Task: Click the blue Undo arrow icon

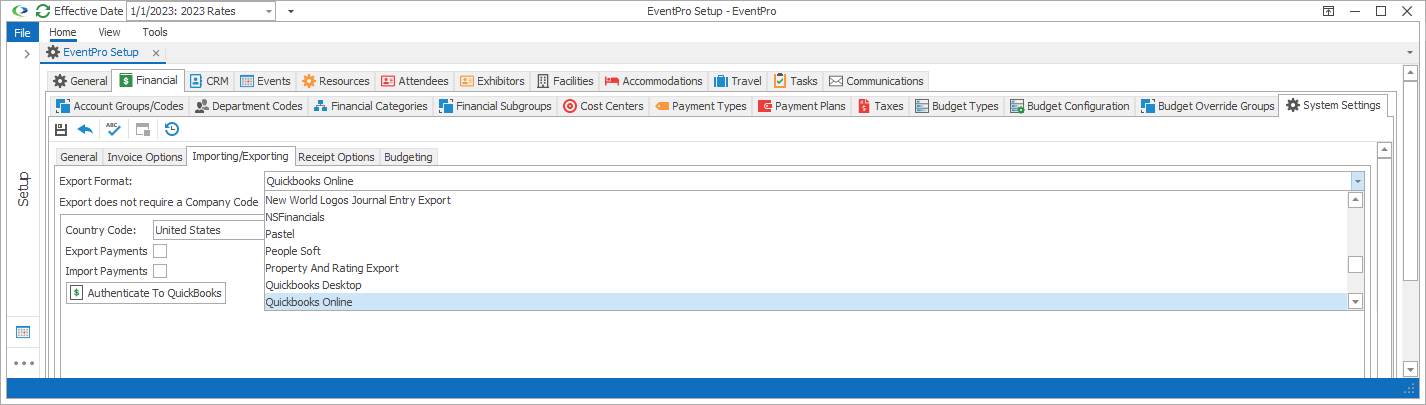Action: coord(85,129)
